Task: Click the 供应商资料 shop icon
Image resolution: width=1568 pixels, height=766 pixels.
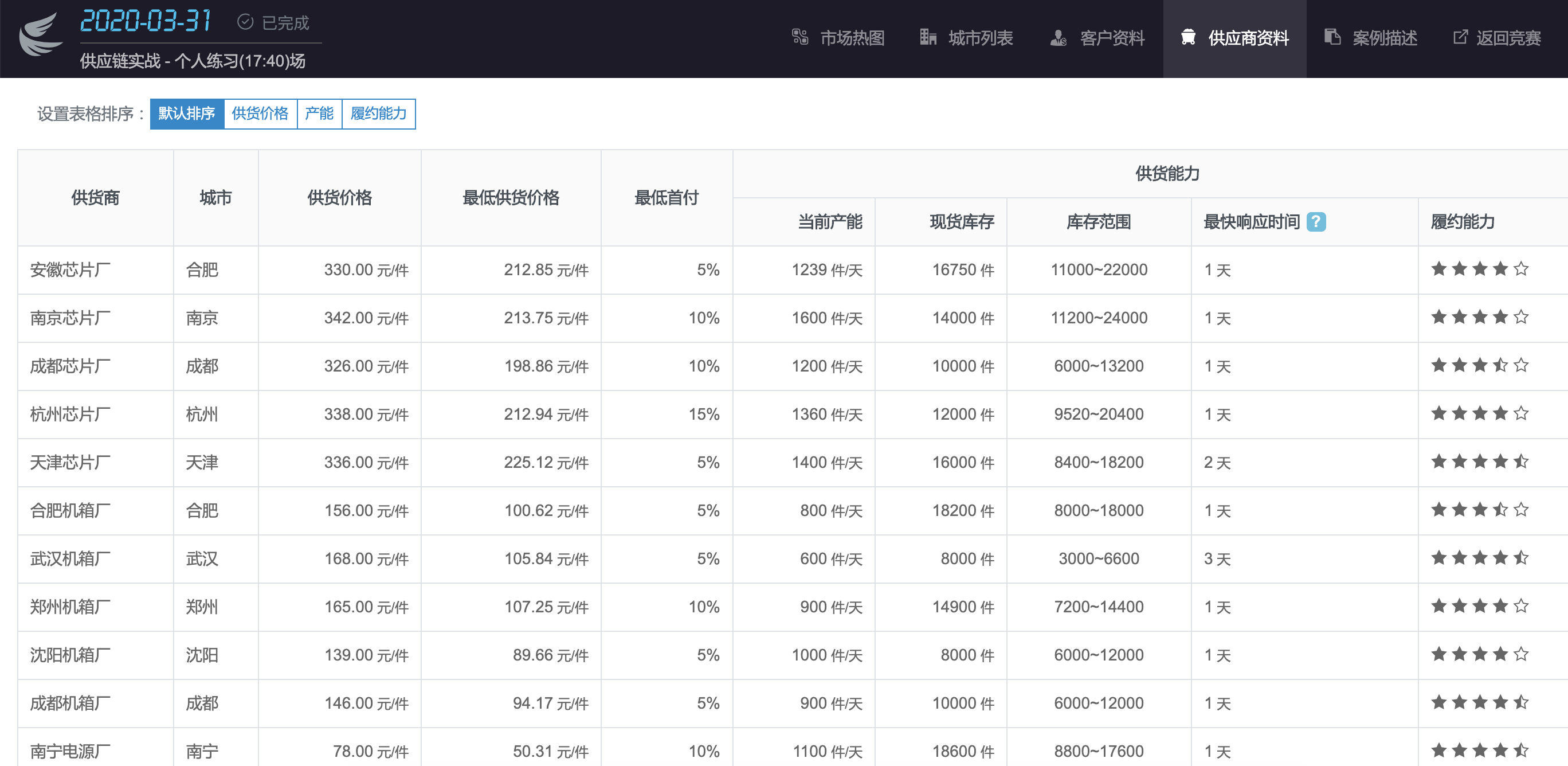Action: tap(1187, 38)
